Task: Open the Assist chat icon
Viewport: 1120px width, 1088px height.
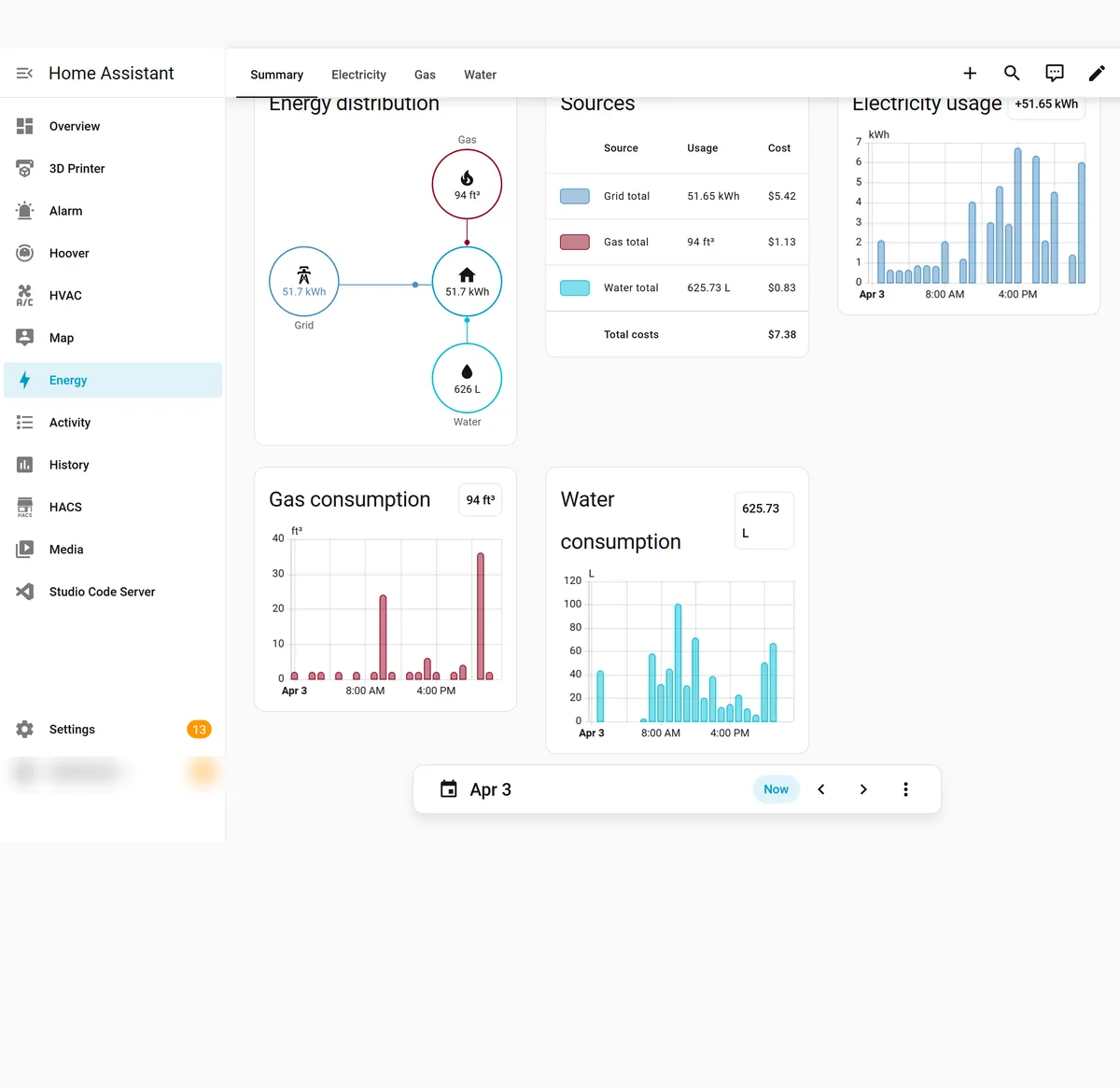Action: pos(1055,73)
